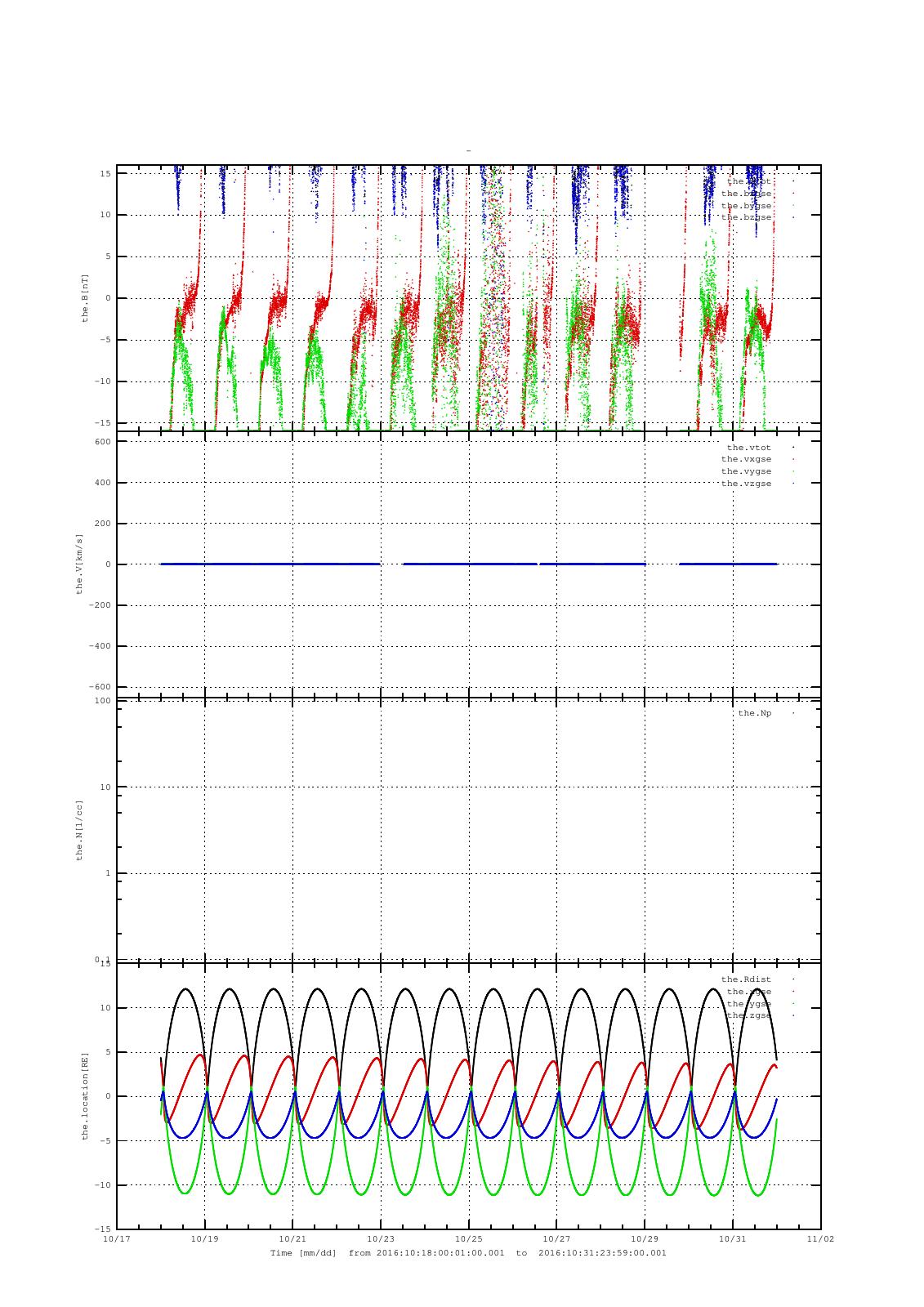Select the the.vxgse legend label
Screen dimensions: 924x1307
746,459
